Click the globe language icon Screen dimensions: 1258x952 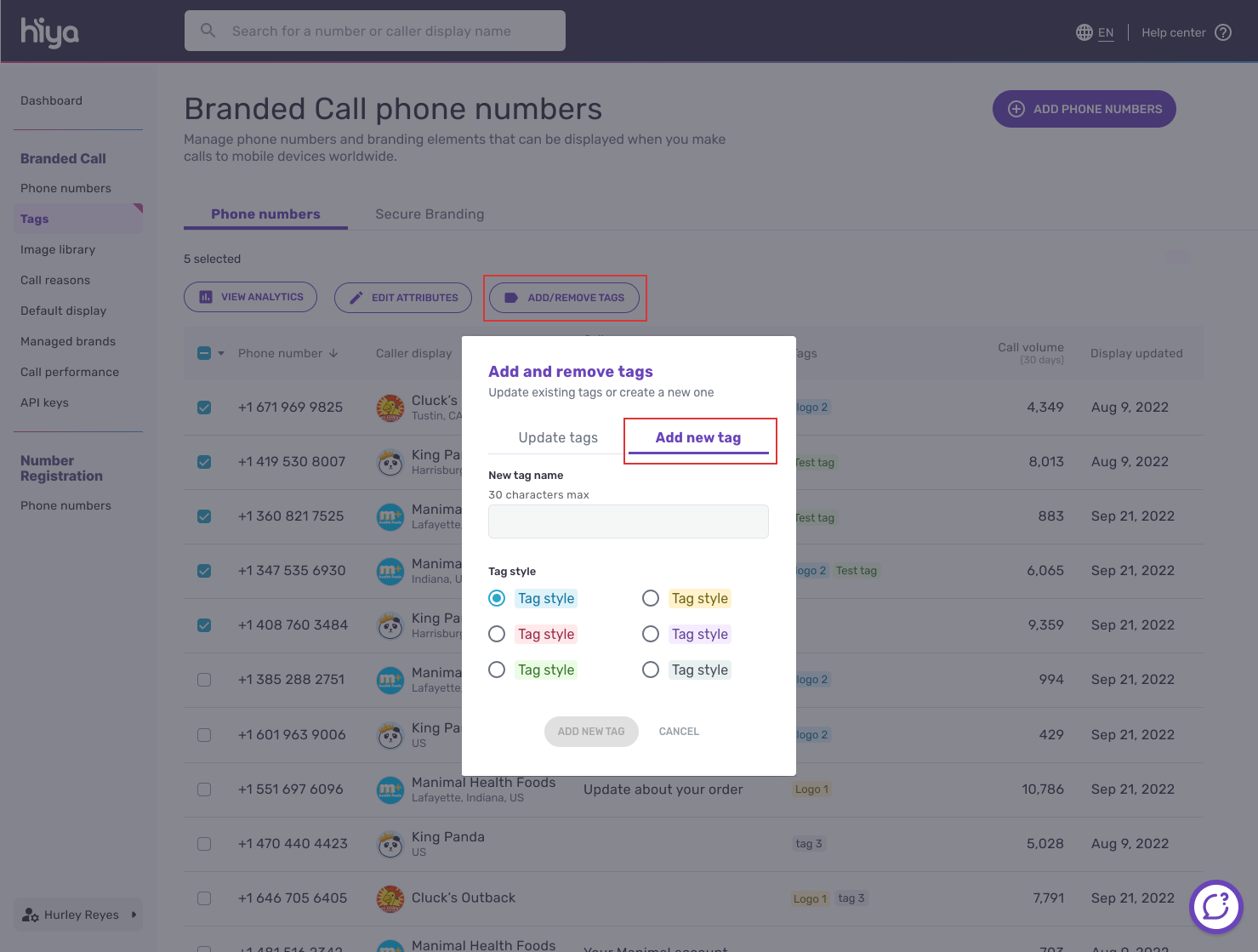point(1084,32)
